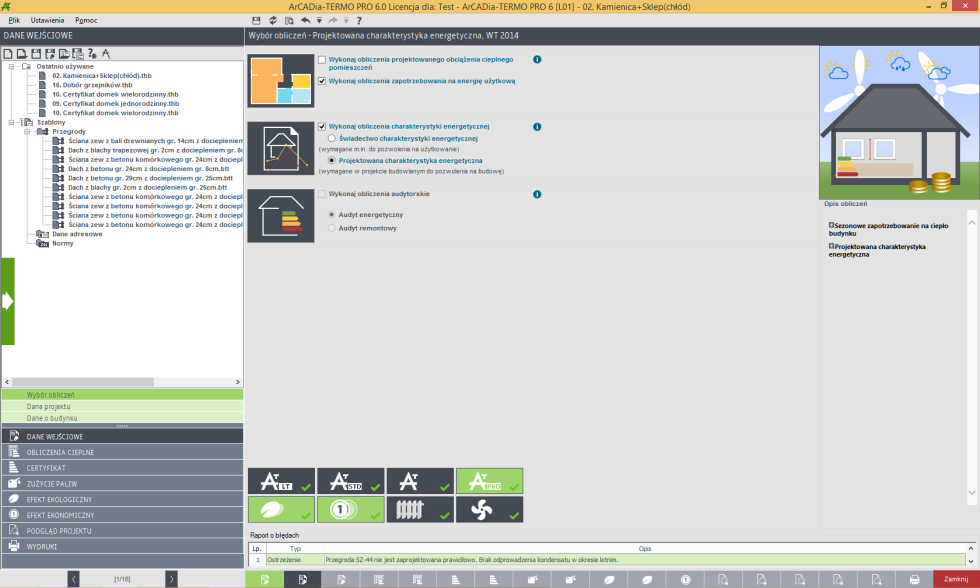The height and width of the screenshot is (588, 980).
Task: Click the undo arrow in top toolbar
Action: click(x=305, y=21)
